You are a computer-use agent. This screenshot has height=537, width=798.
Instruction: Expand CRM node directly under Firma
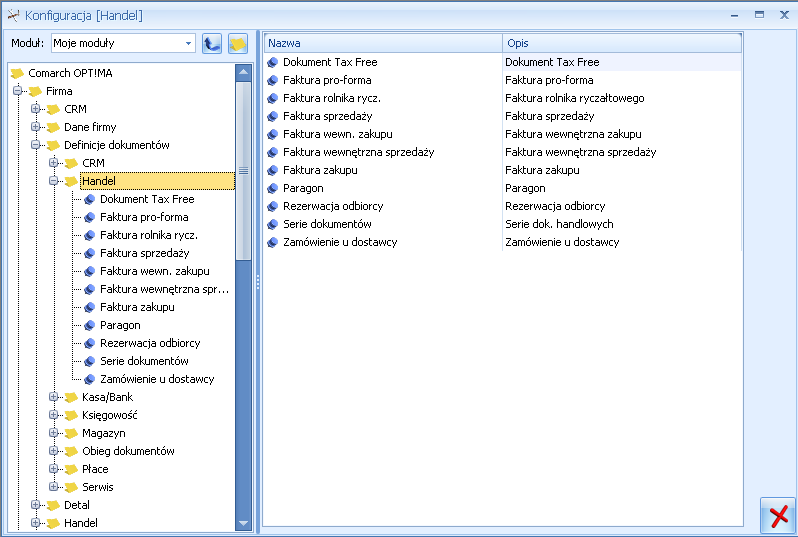coord(36,109)
